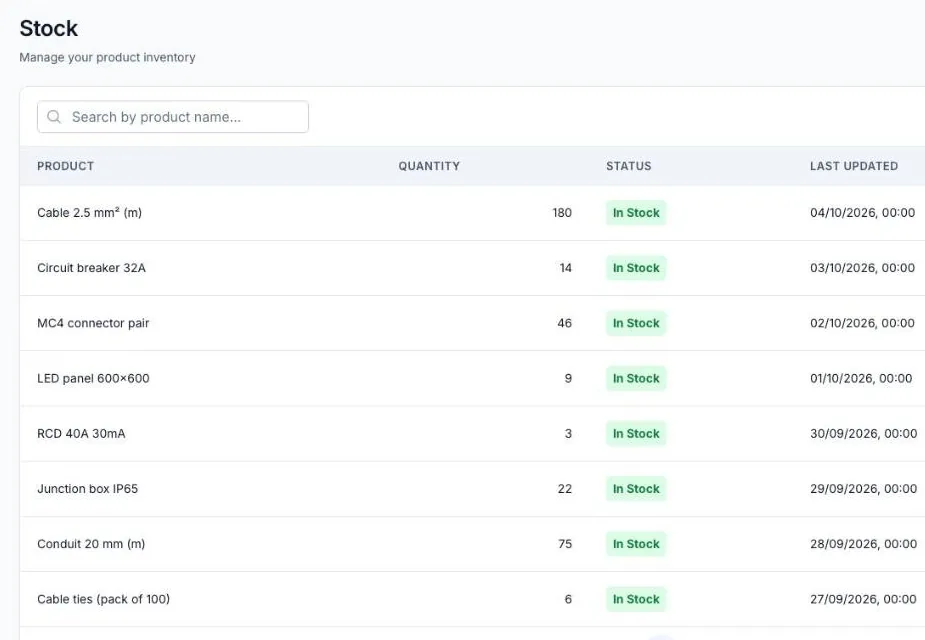This screenshot has width=925, height=640.
Task: Click the date 28/09/2026, 00:00
Action: click(864, 544)
